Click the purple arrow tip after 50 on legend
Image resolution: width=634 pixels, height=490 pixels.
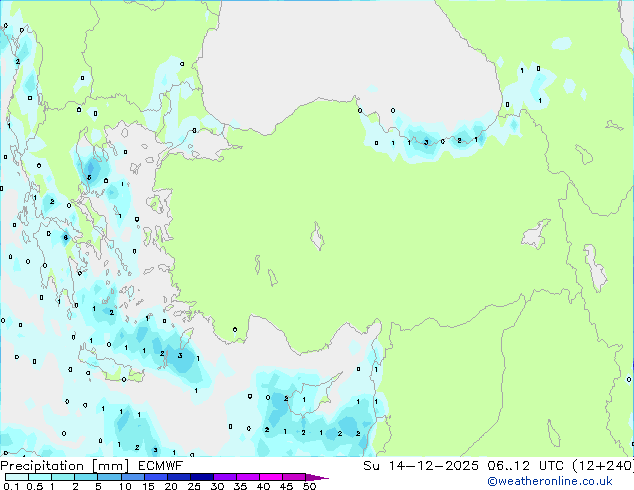tap(317, 477)
